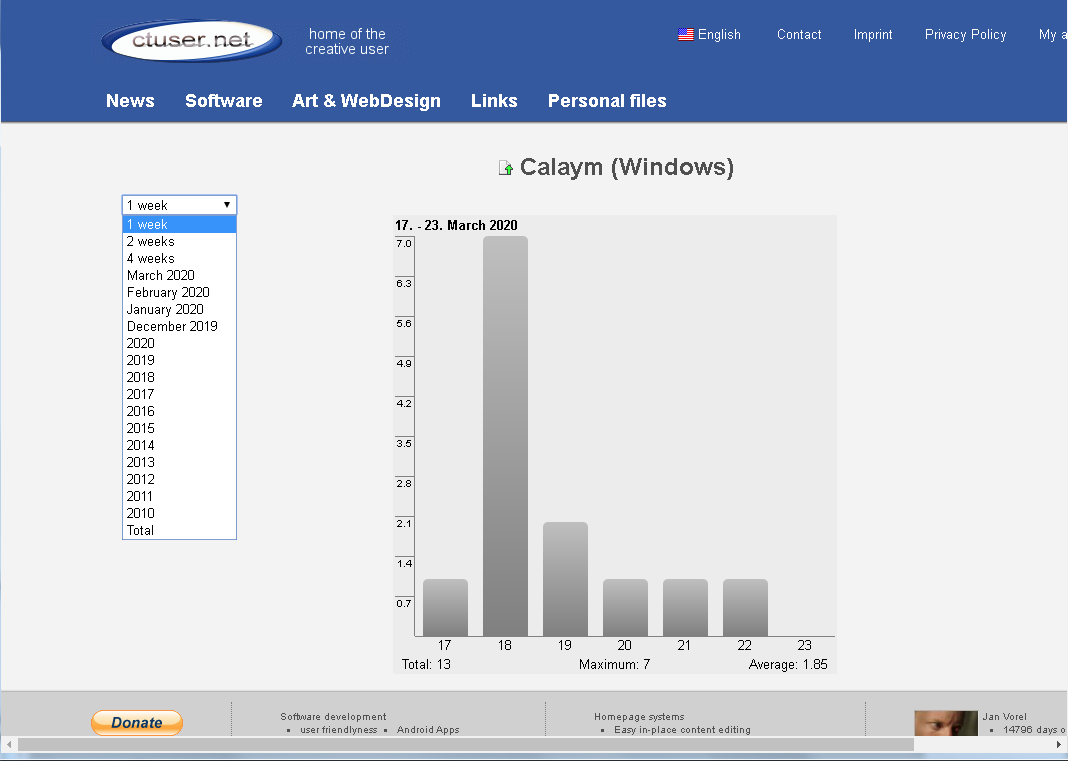Viewport: 1068px width, 761px height.
Task: Click the green arrow icon beside Calaym
Action: point(506,168)
